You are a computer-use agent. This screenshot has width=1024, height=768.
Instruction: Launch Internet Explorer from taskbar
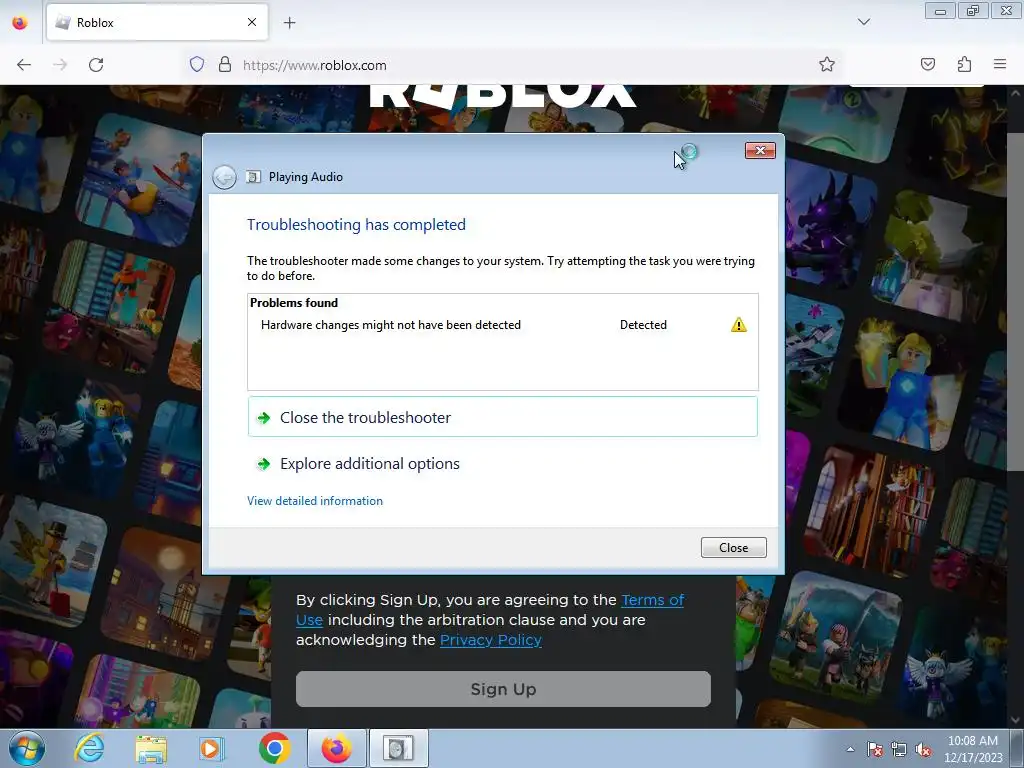click(x=89, y=748)
